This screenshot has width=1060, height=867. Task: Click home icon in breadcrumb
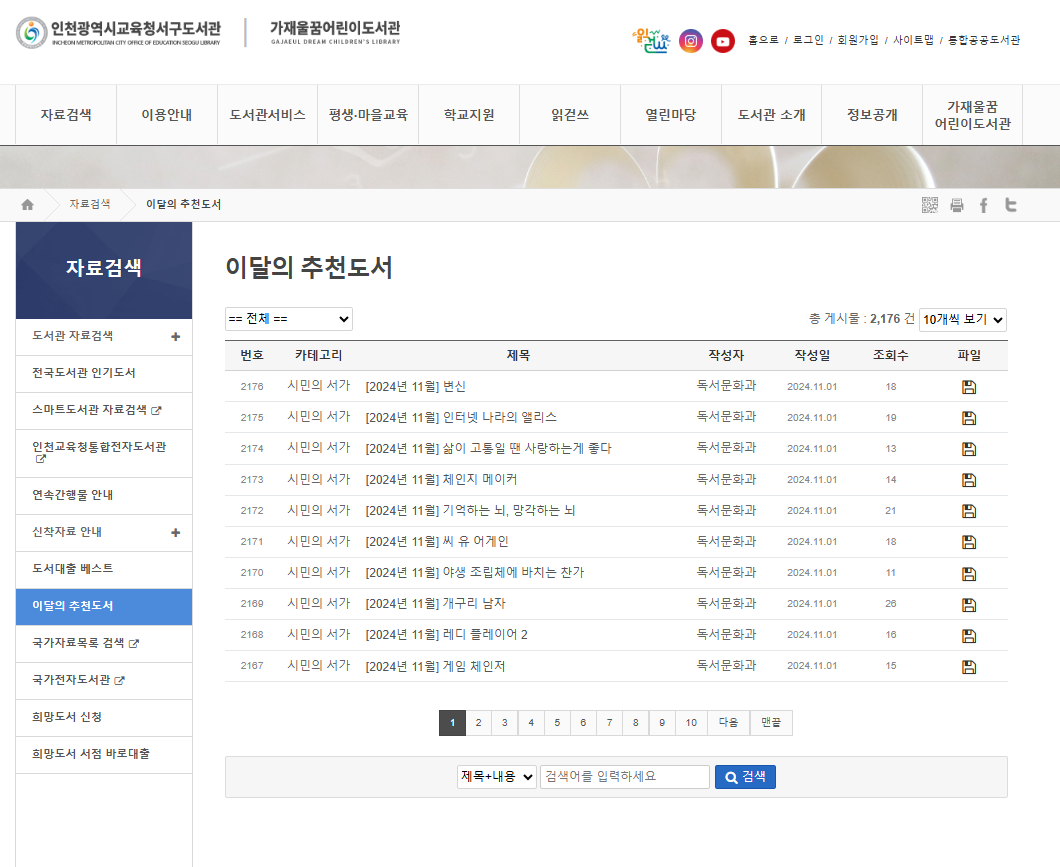(28, 205)
